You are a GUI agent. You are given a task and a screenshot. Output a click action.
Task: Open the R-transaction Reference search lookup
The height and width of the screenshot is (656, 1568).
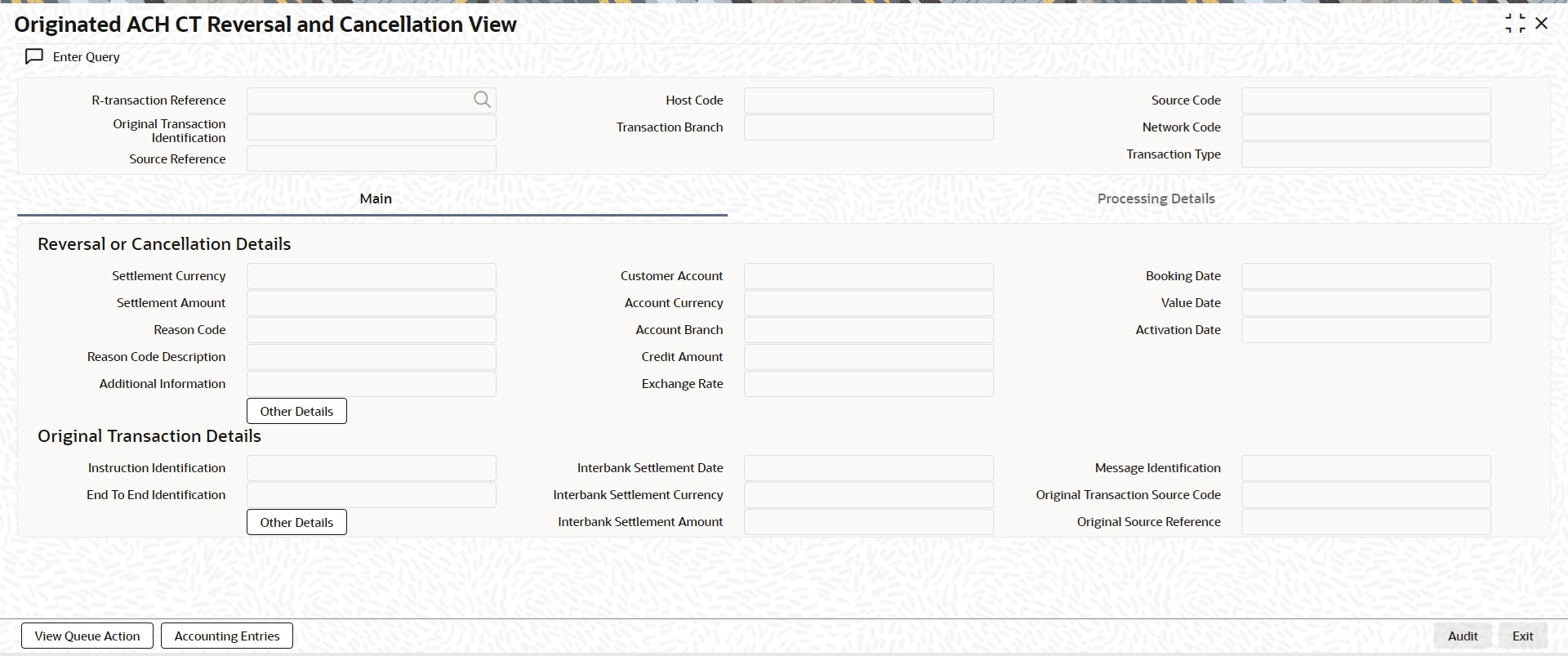[482, 100]
